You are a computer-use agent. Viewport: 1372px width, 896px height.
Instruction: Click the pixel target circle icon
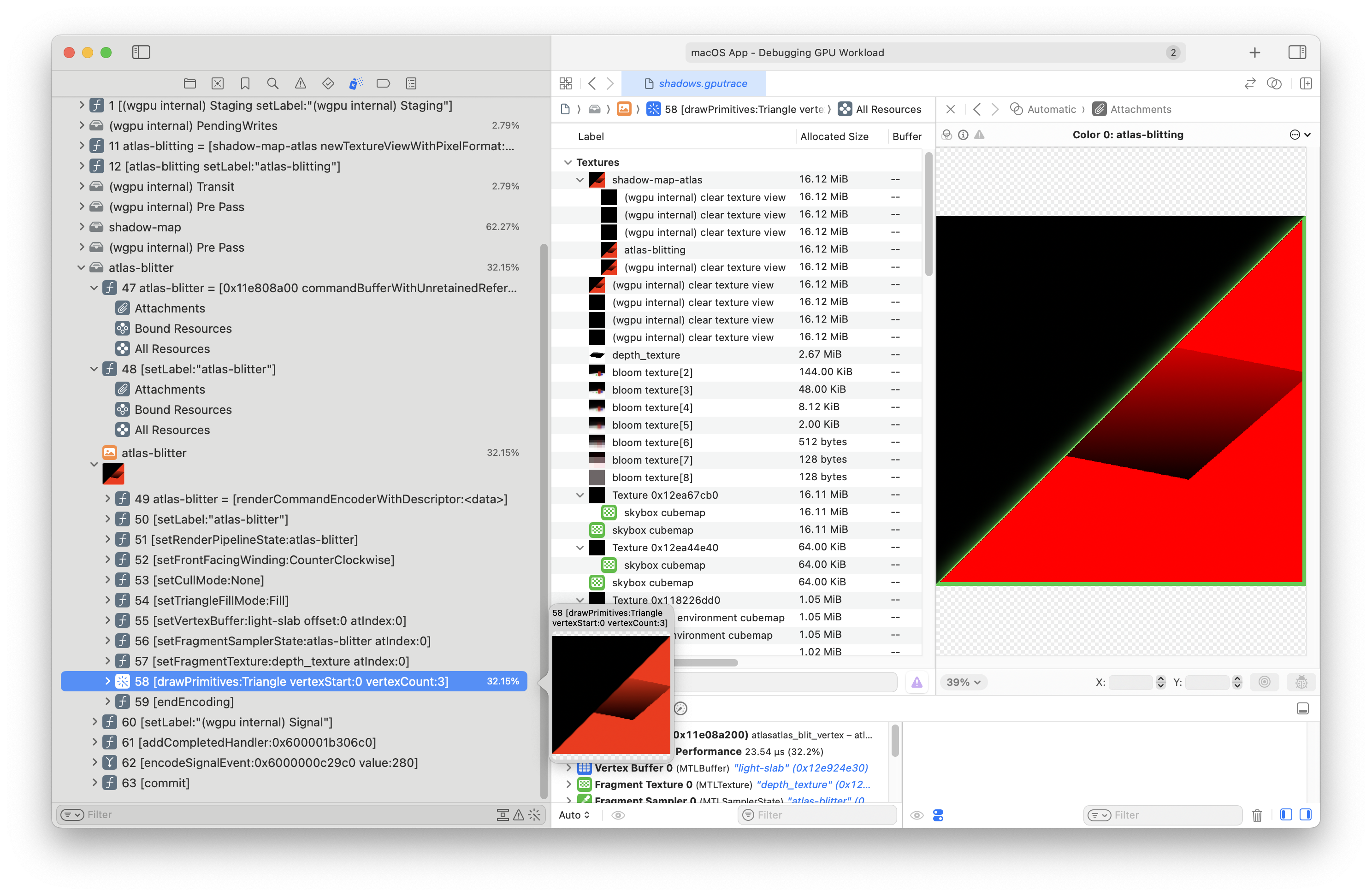pos(1264,682)
